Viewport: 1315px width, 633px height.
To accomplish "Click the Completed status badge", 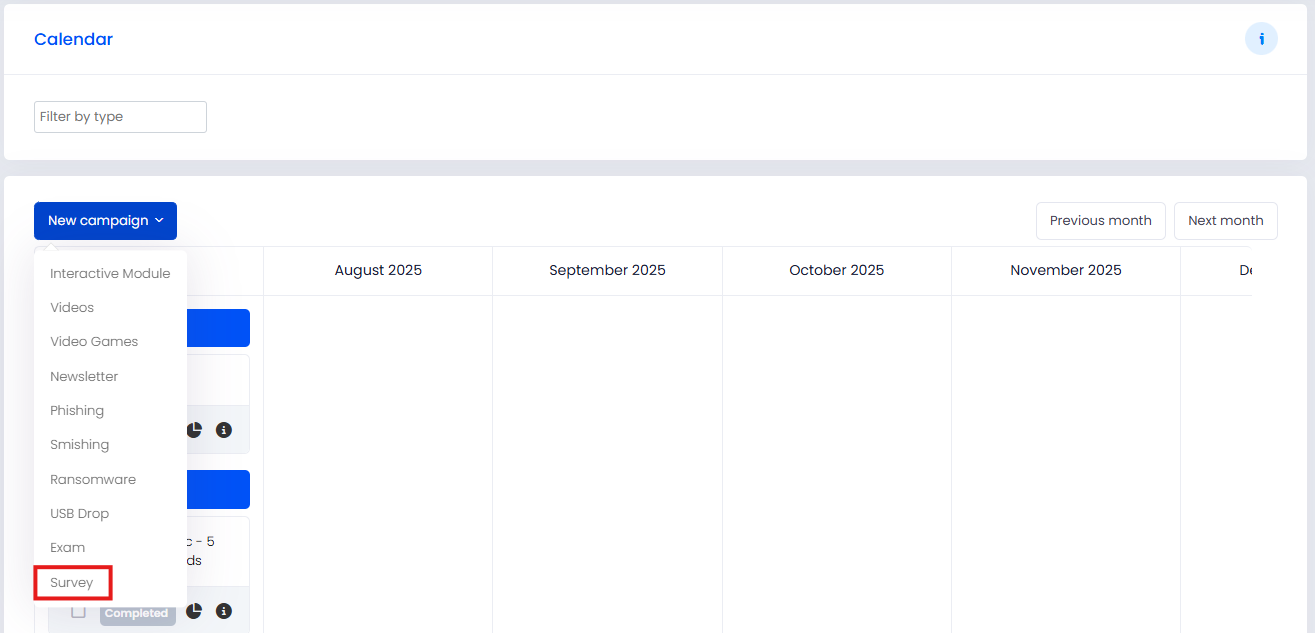I will (x=136, y=613).
